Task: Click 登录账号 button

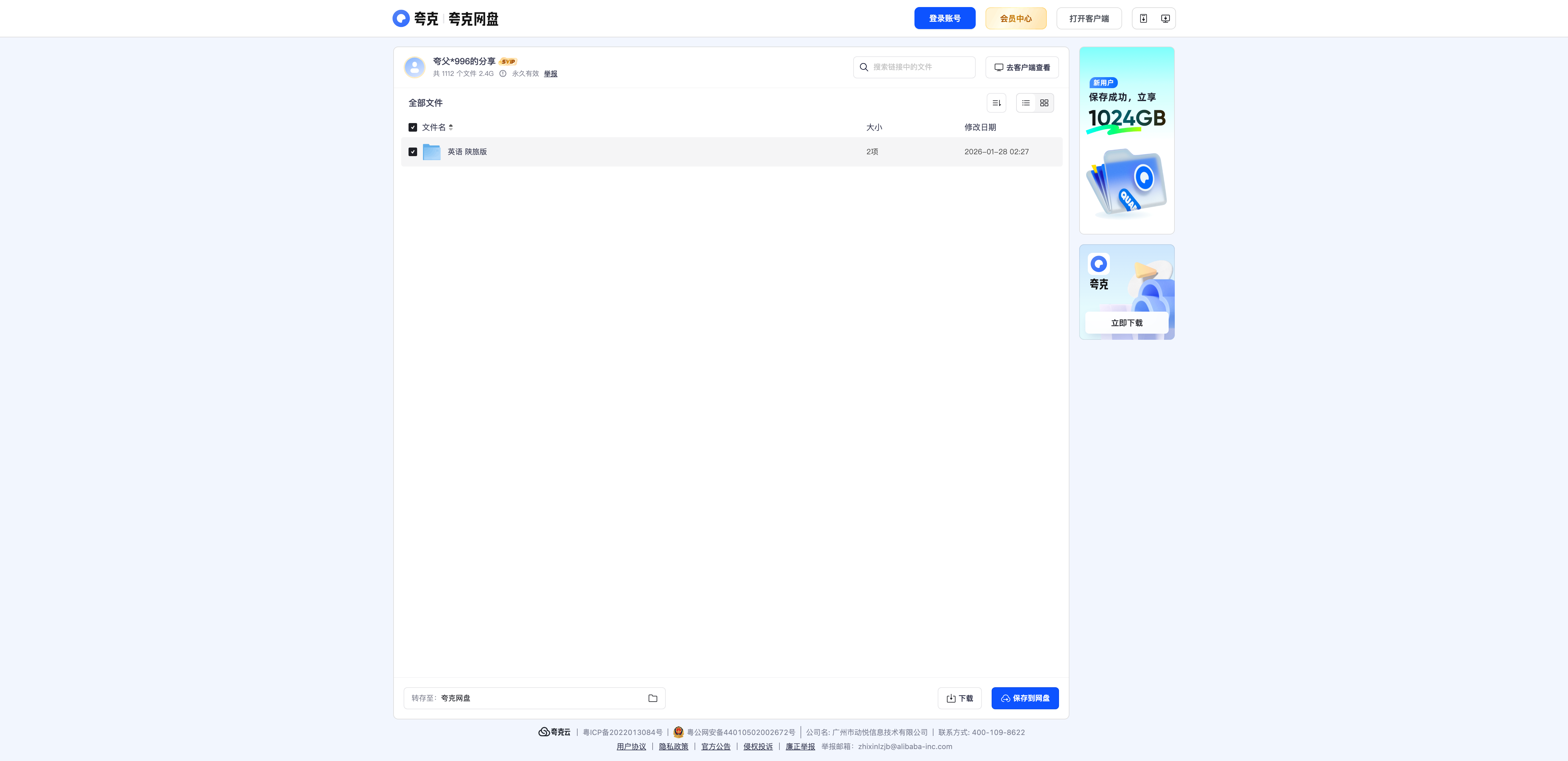Action: tap(945, 18)
